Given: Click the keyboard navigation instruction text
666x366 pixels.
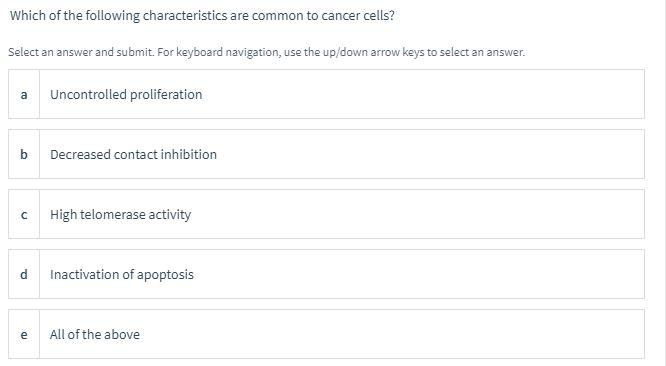Looking at the screenshot, I should (x=267, y=52).
